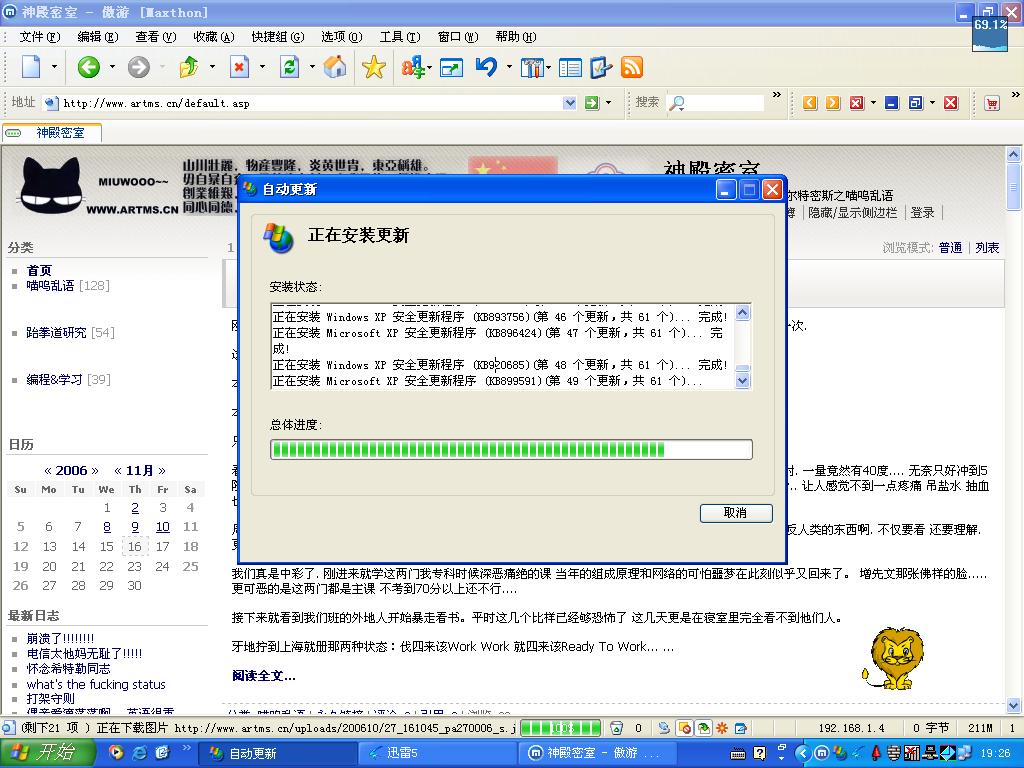Go to previous year « before 2006
1024x768 pixels.
[x=48, y=470]
